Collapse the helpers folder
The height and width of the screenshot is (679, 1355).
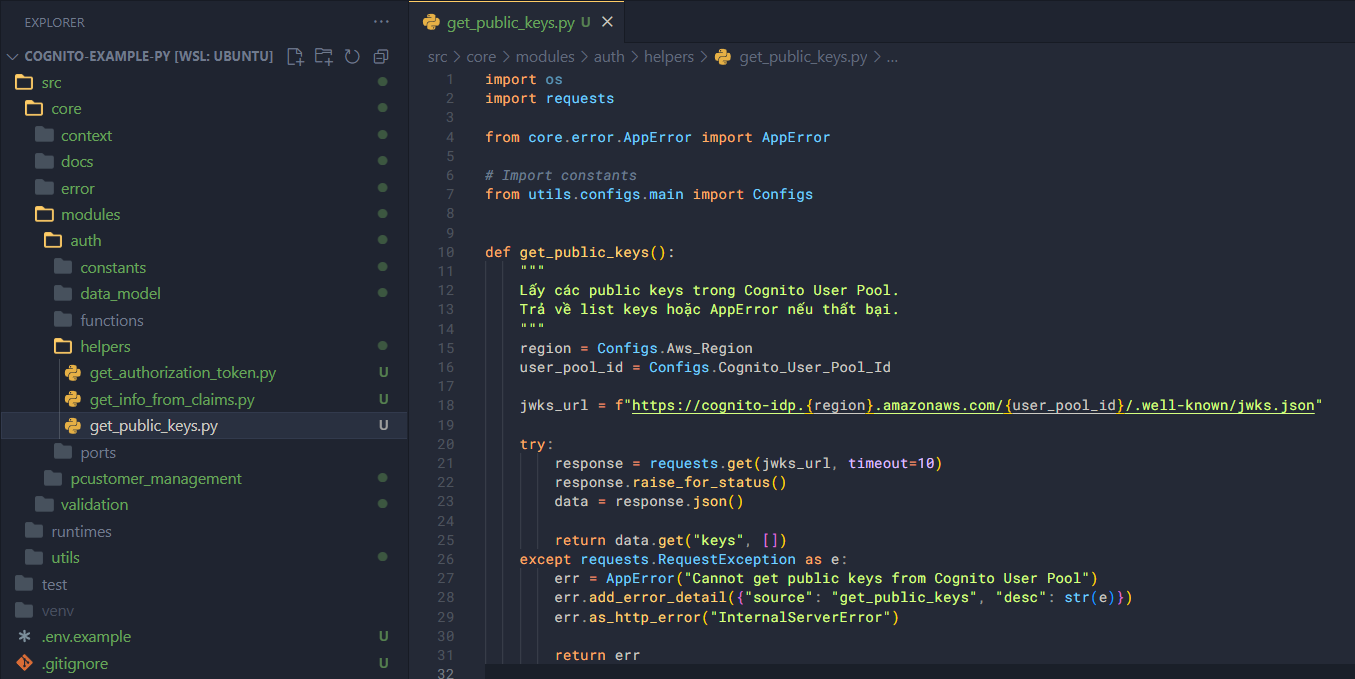click(x=105, y=347)
